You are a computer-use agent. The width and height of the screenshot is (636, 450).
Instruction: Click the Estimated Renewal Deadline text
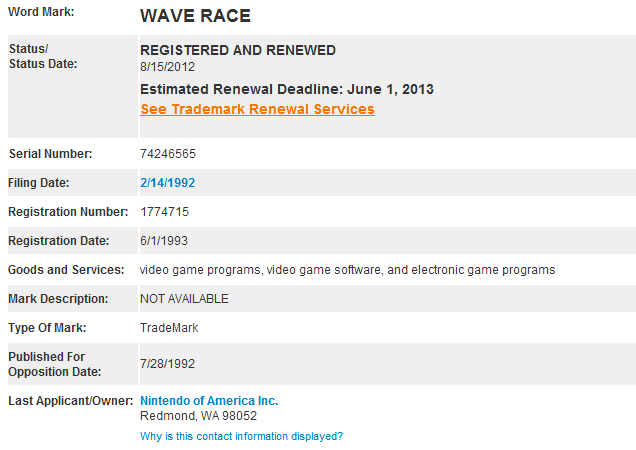tap(287, 89)
